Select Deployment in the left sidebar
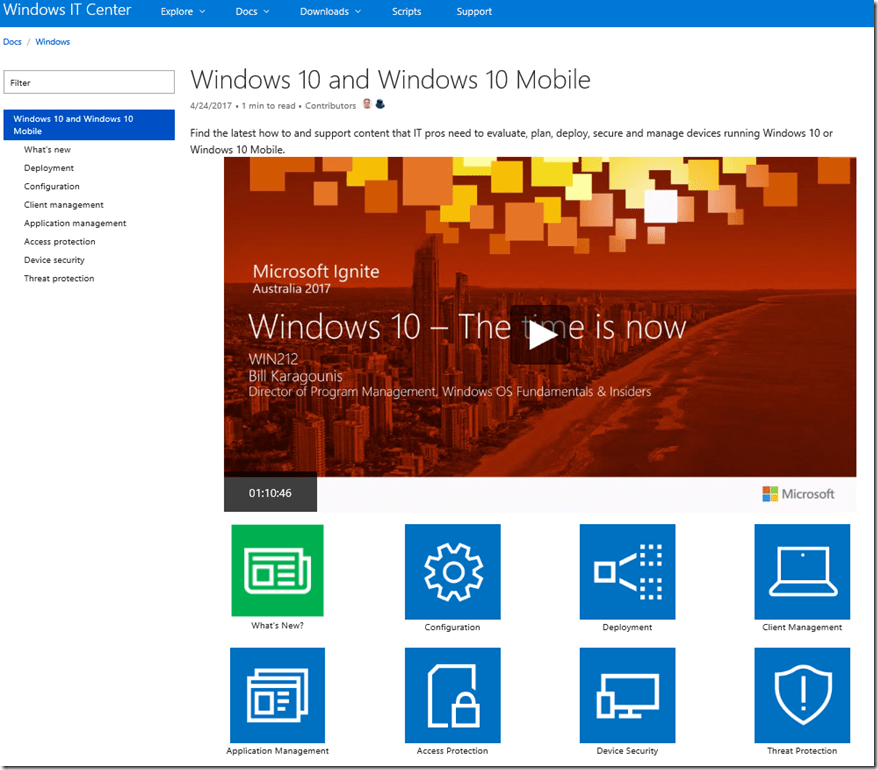The width and height of the screenshot is (878, 770). pos(49,168)
